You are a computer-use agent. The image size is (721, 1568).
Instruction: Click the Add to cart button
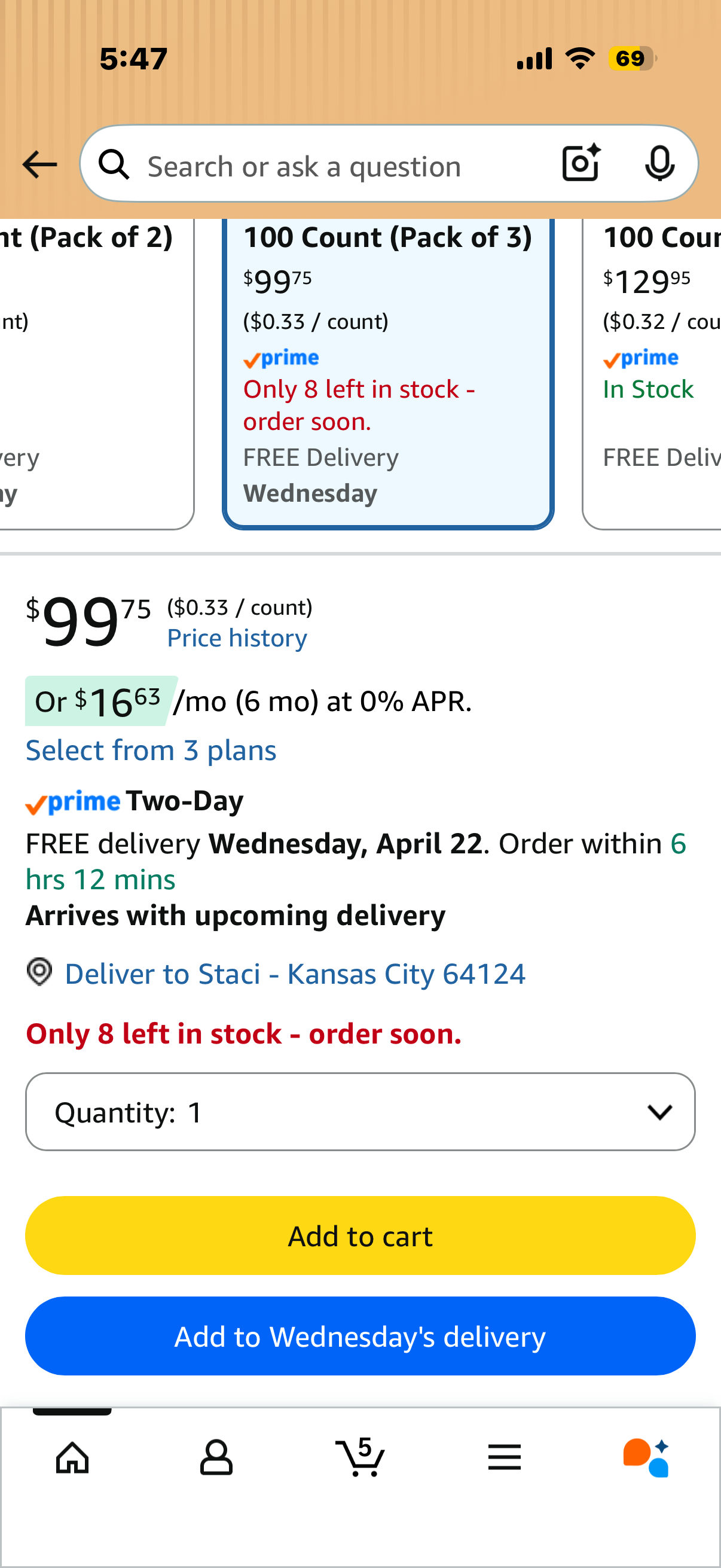coord(360,1236)
